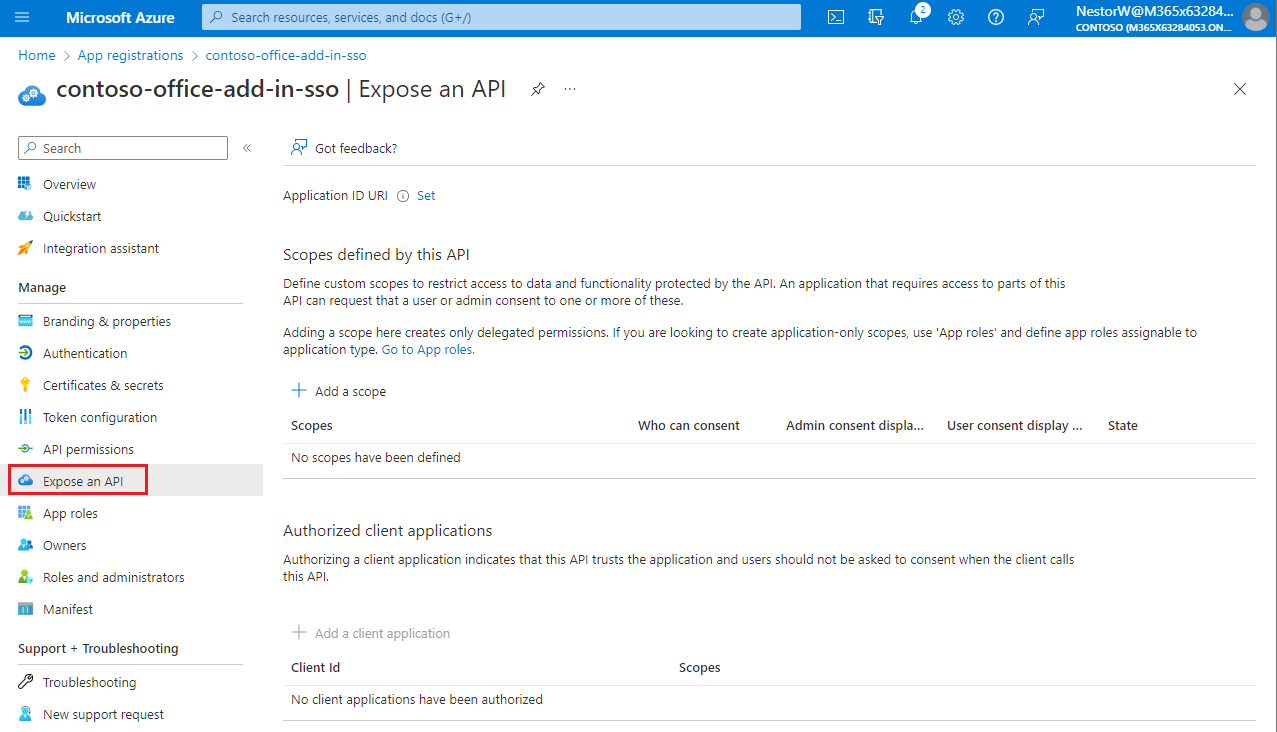Navigate to Authentication settings

point(84,352)
